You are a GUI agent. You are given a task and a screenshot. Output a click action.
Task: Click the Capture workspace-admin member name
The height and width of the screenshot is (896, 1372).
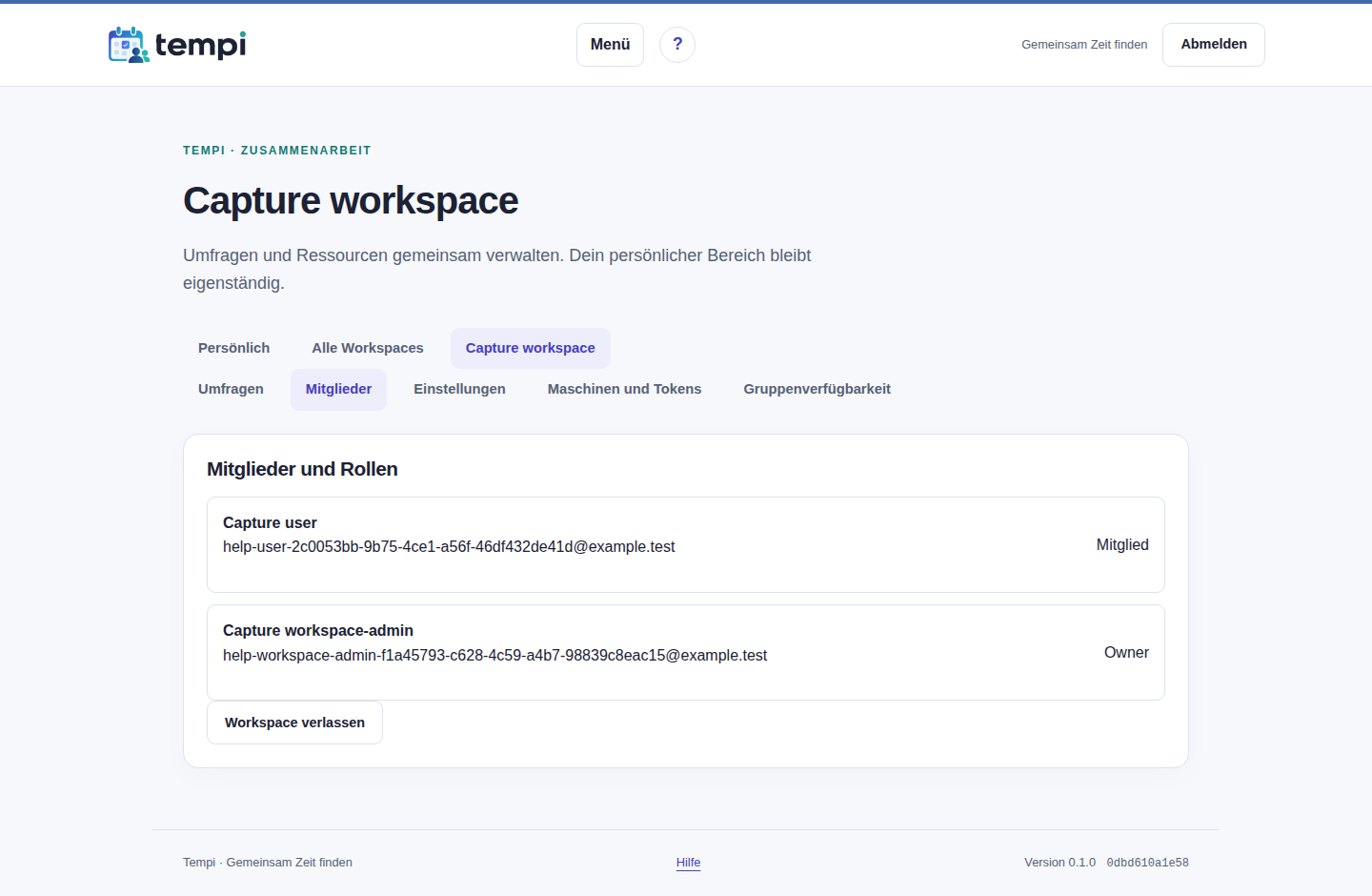coord(318,631)
